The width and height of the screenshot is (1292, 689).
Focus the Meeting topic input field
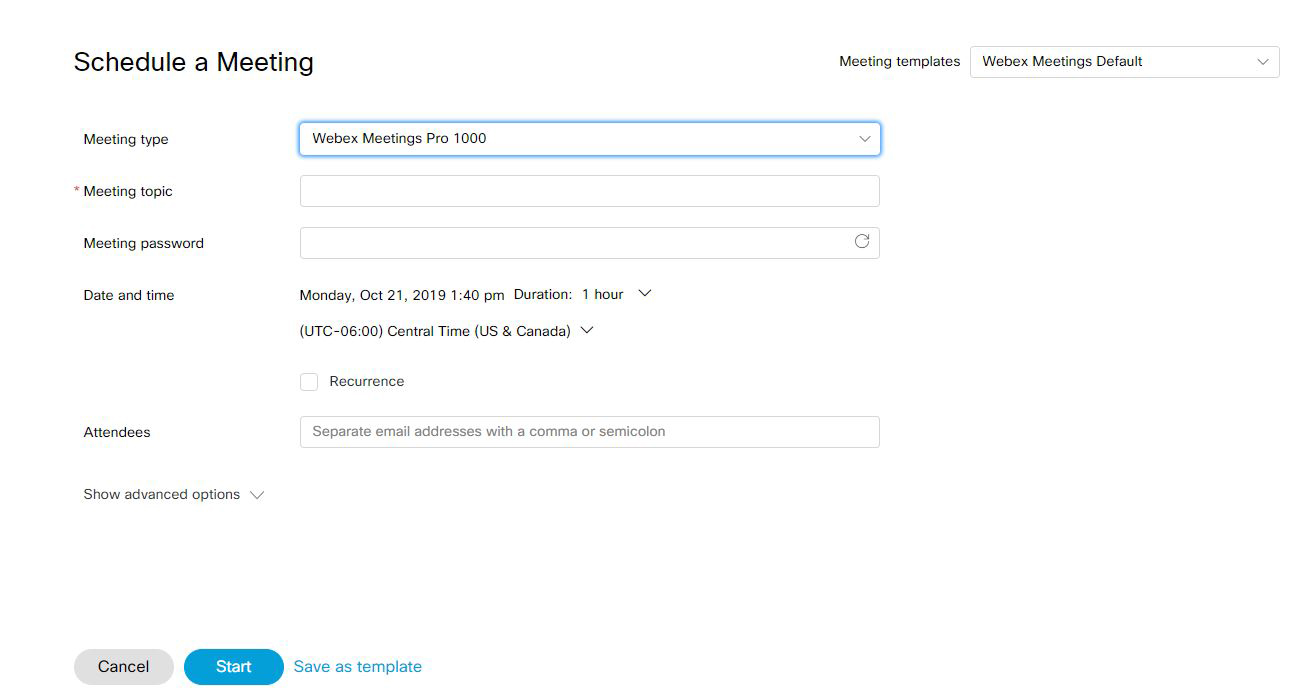coord(589,191)
